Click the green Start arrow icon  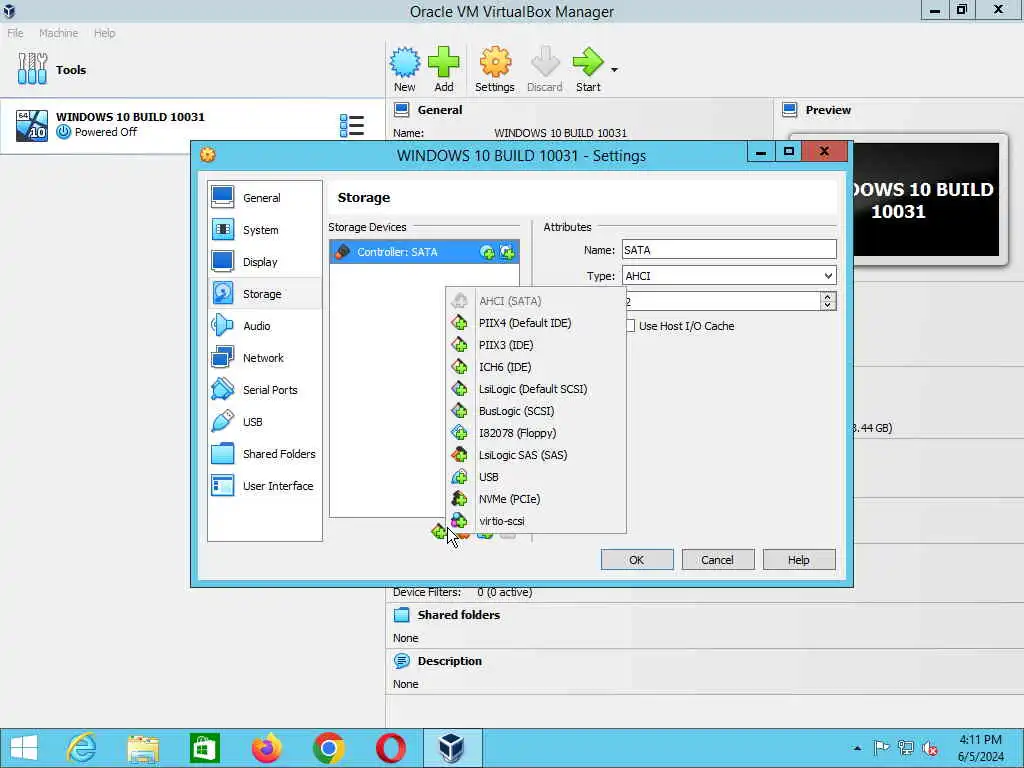588,63
